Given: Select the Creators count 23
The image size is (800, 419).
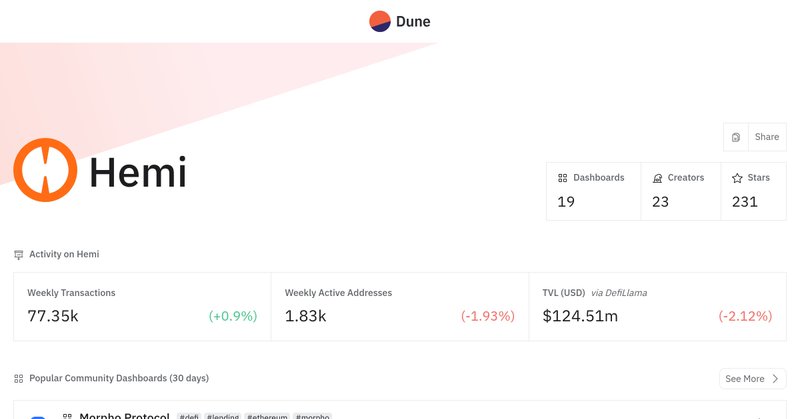Looking at the screenshot, I should [x=660, y=202].
